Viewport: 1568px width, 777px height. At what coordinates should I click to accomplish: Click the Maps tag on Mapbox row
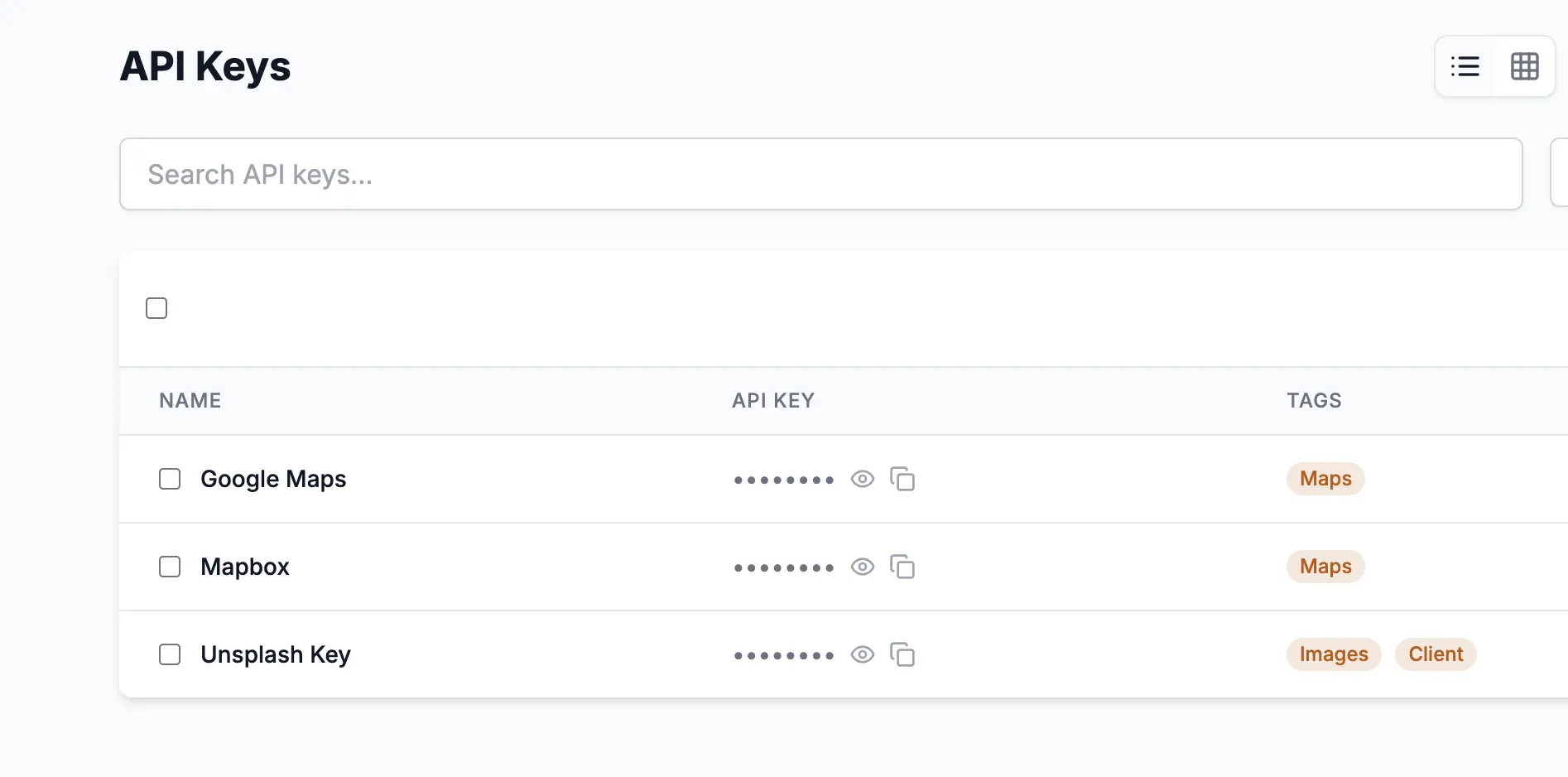click(1325, 567)
